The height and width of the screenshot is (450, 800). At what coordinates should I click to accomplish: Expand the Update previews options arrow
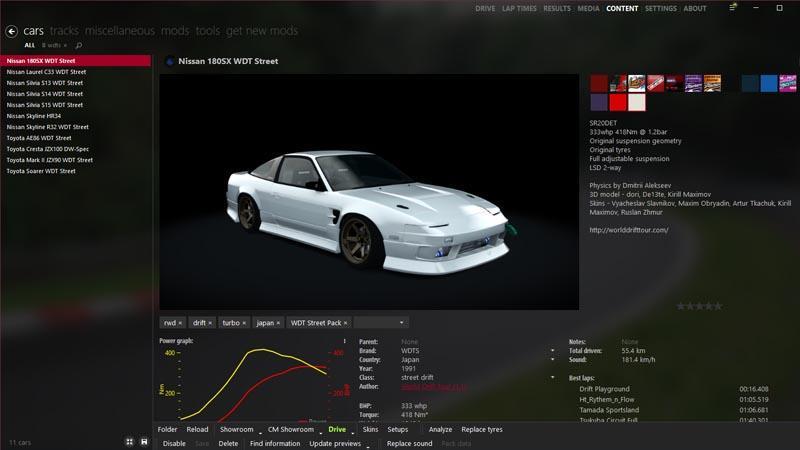click(x=368, y=445)
